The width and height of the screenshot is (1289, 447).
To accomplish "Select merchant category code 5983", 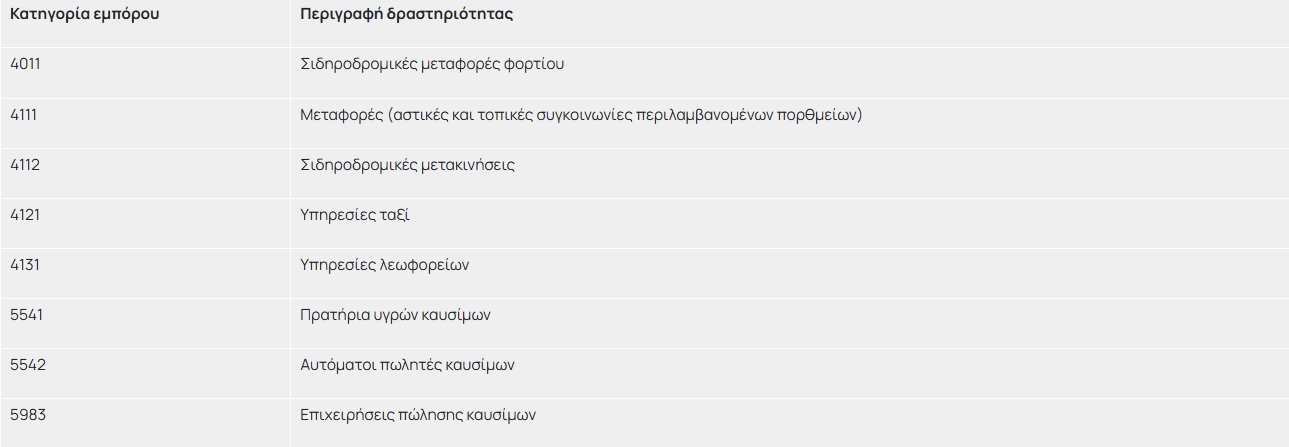I will 27,414.
